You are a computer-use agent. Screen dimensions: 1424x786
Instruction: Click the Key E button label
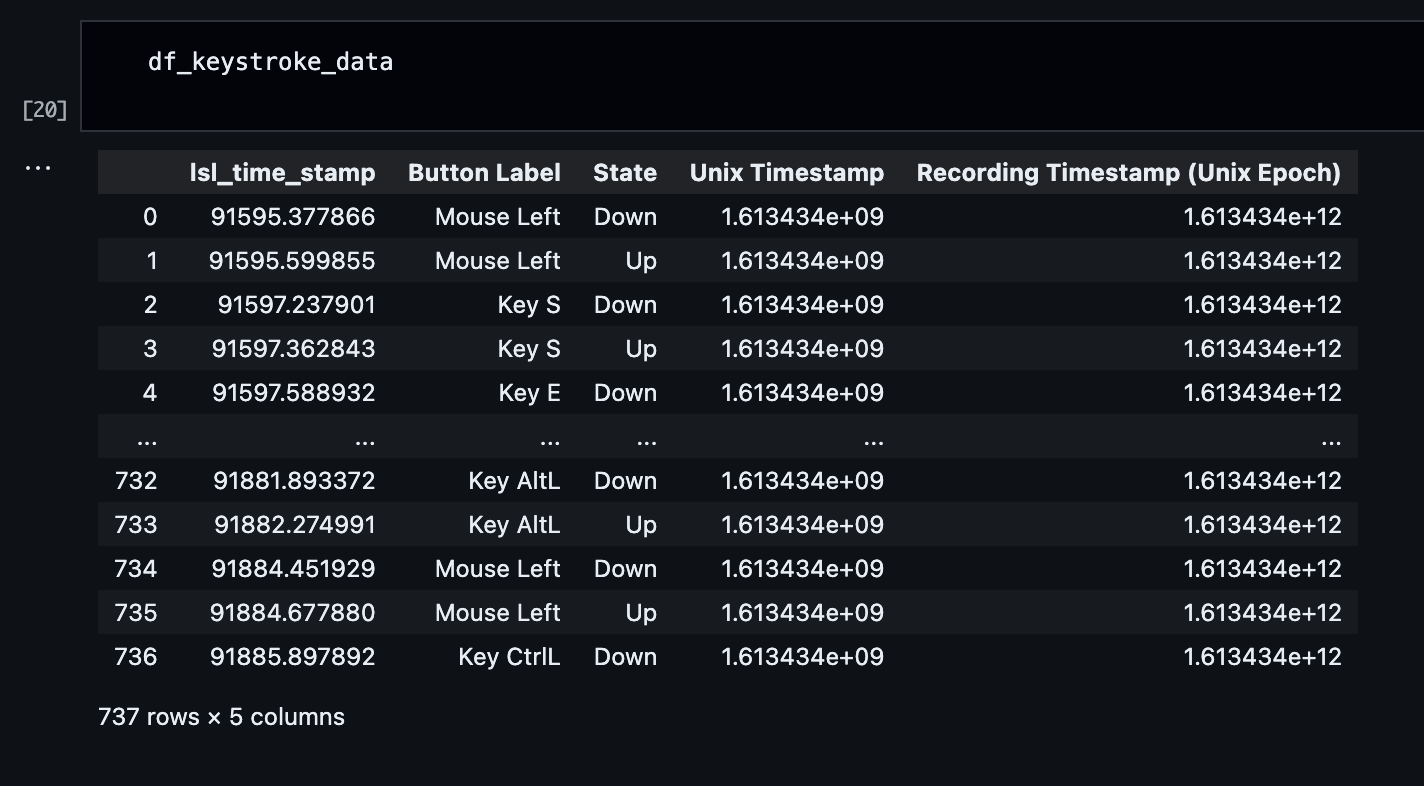pos(530,393)
